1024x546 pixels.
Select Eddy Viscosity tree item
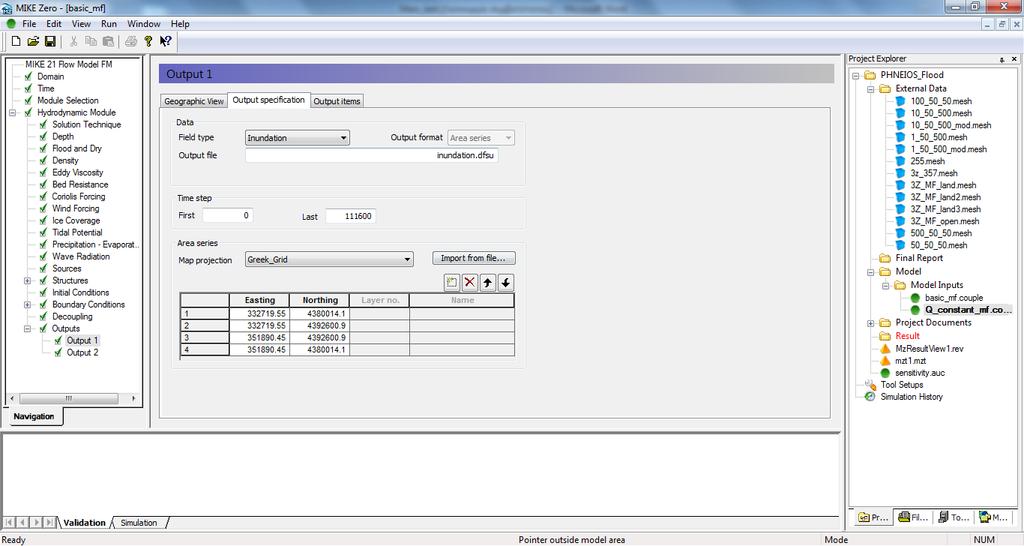pyautogui.click(x=78, y=172)
